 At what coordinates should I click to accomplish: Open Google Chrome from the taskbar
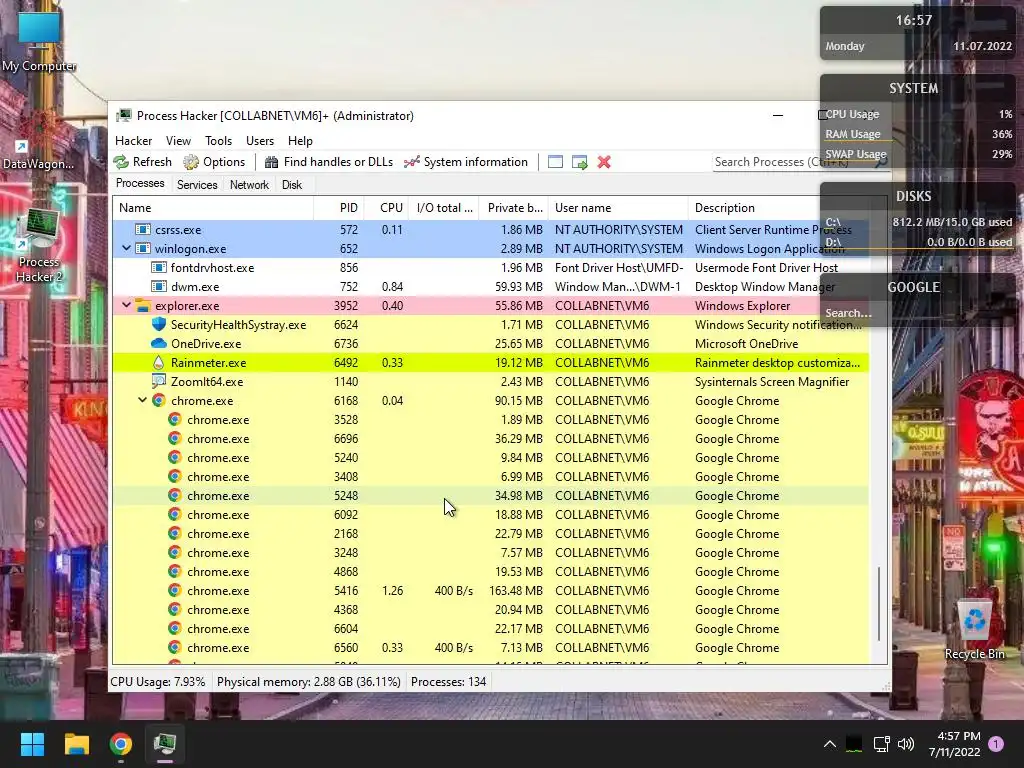tap(121, 744)
